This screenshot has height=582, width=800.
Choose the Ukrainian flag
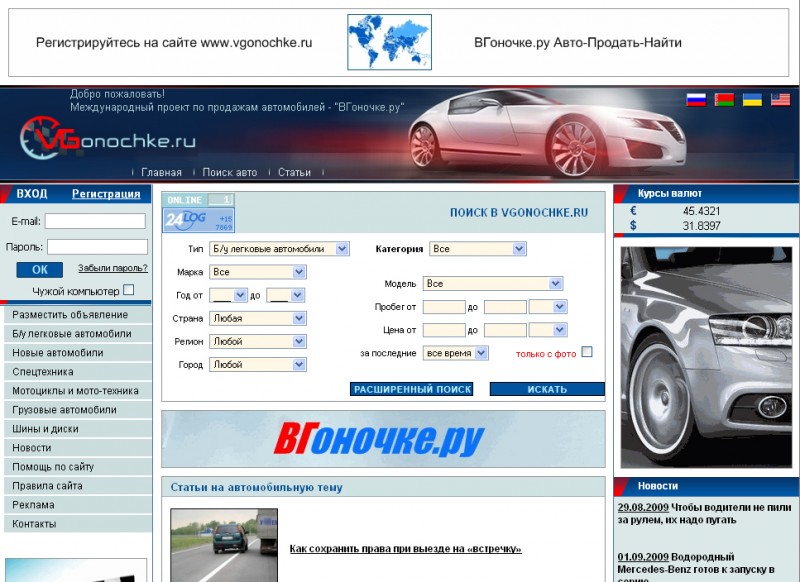752,99
